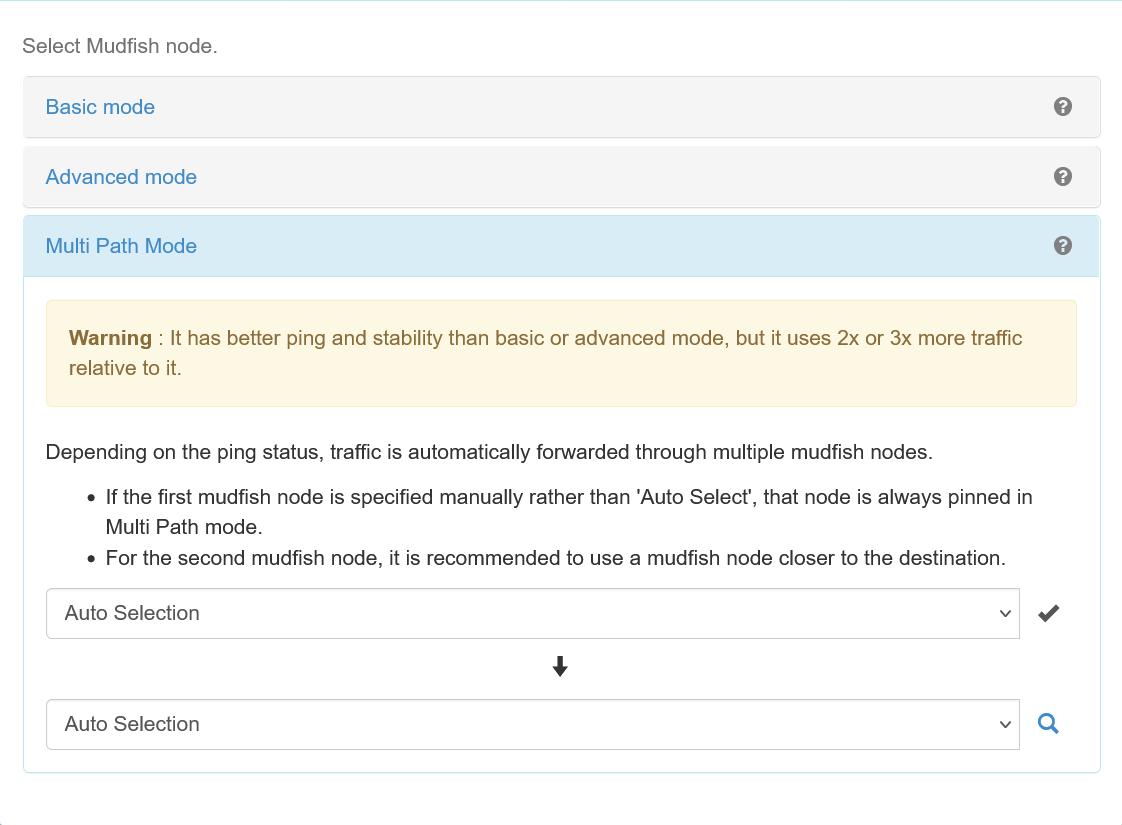This screenshot has width=1122, height=825.
Task: Click the 'Depending on the ping status' paragraph
Action: 489,452
